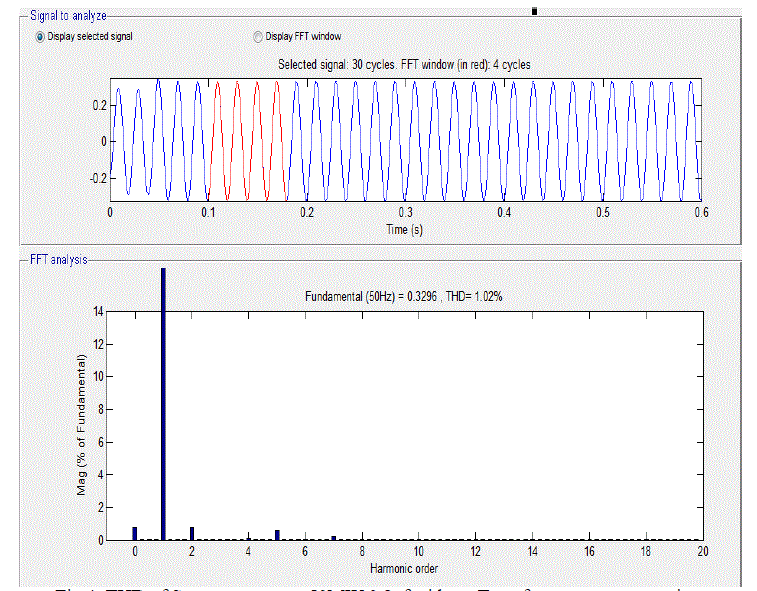Image resolution: width=757 pixels, height=591 pixels.
Task: Click the DC component bar at harmonic order 0
Action: point(135,534)
